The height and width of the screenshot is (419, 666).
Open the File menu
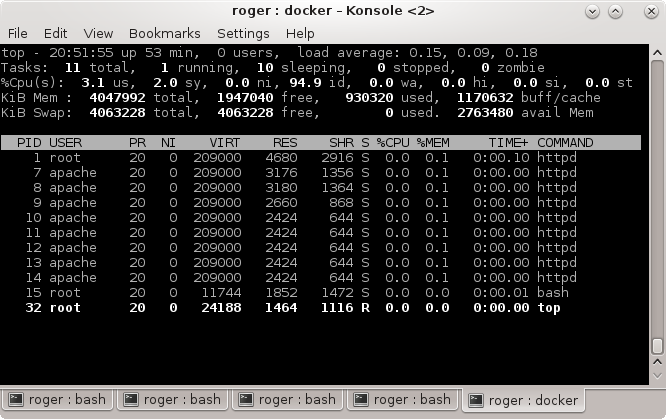(17, 33)
